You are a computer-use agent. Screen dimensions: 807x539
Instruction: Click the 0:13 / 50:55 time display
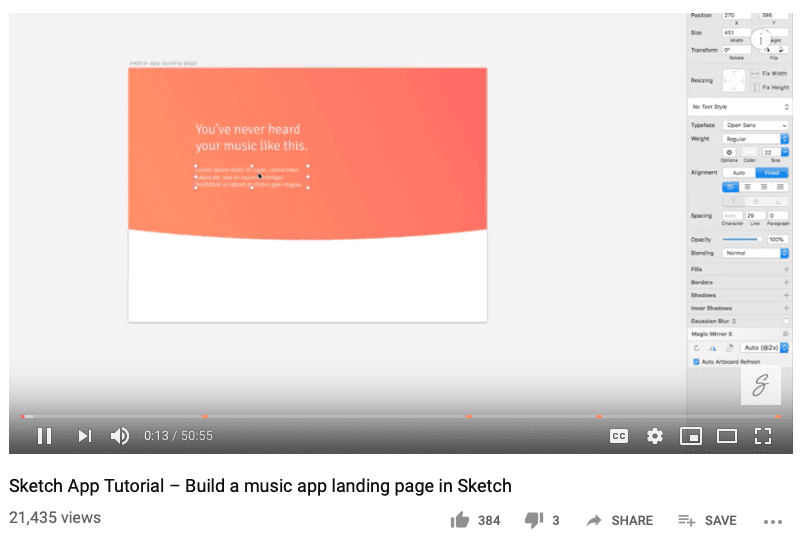(x=178, y=436)
